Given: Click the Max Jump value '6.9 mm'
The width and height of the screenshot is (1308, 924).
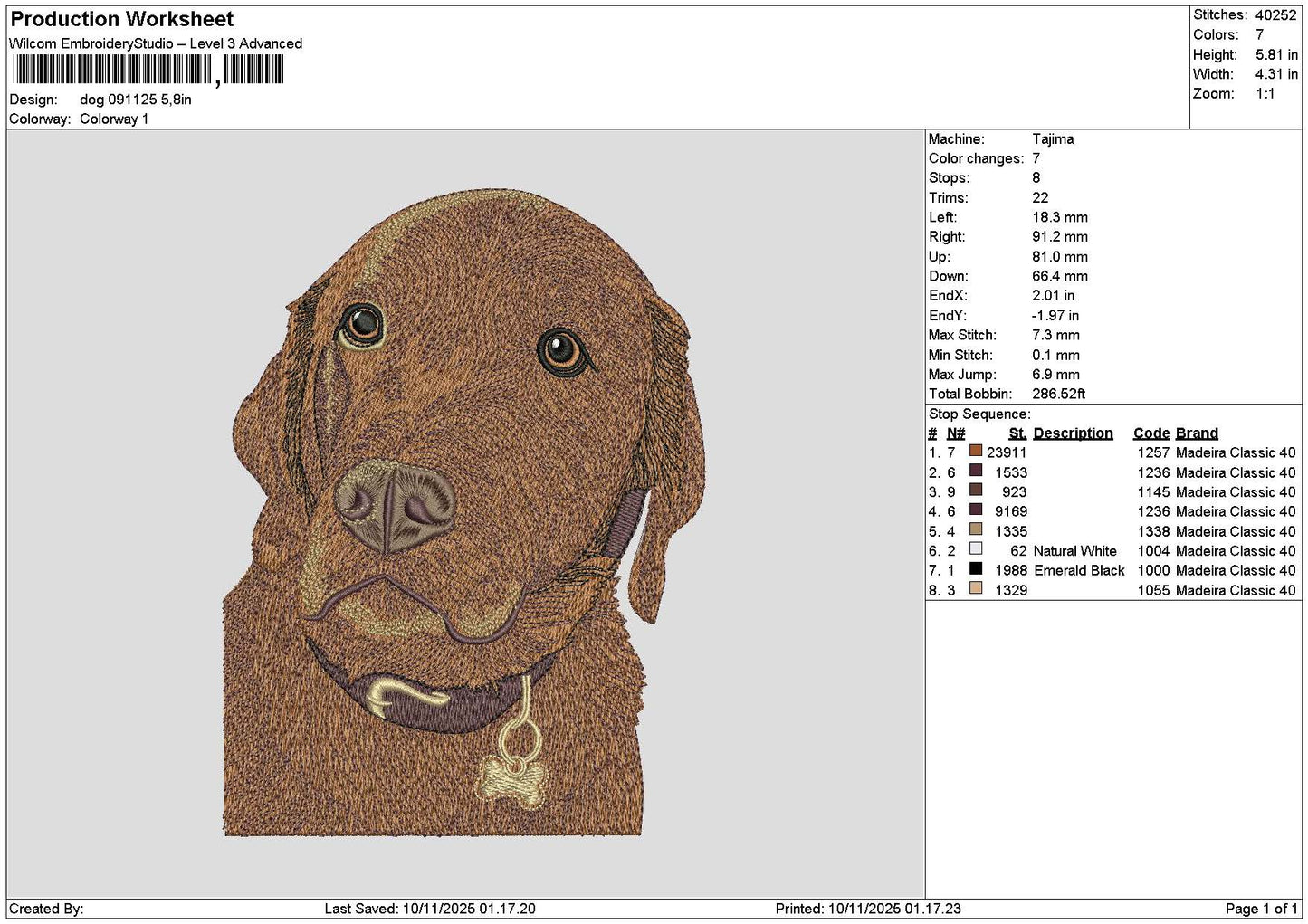Looking at the screenshot, I should pyautogui.click(x=1055, y=375).
